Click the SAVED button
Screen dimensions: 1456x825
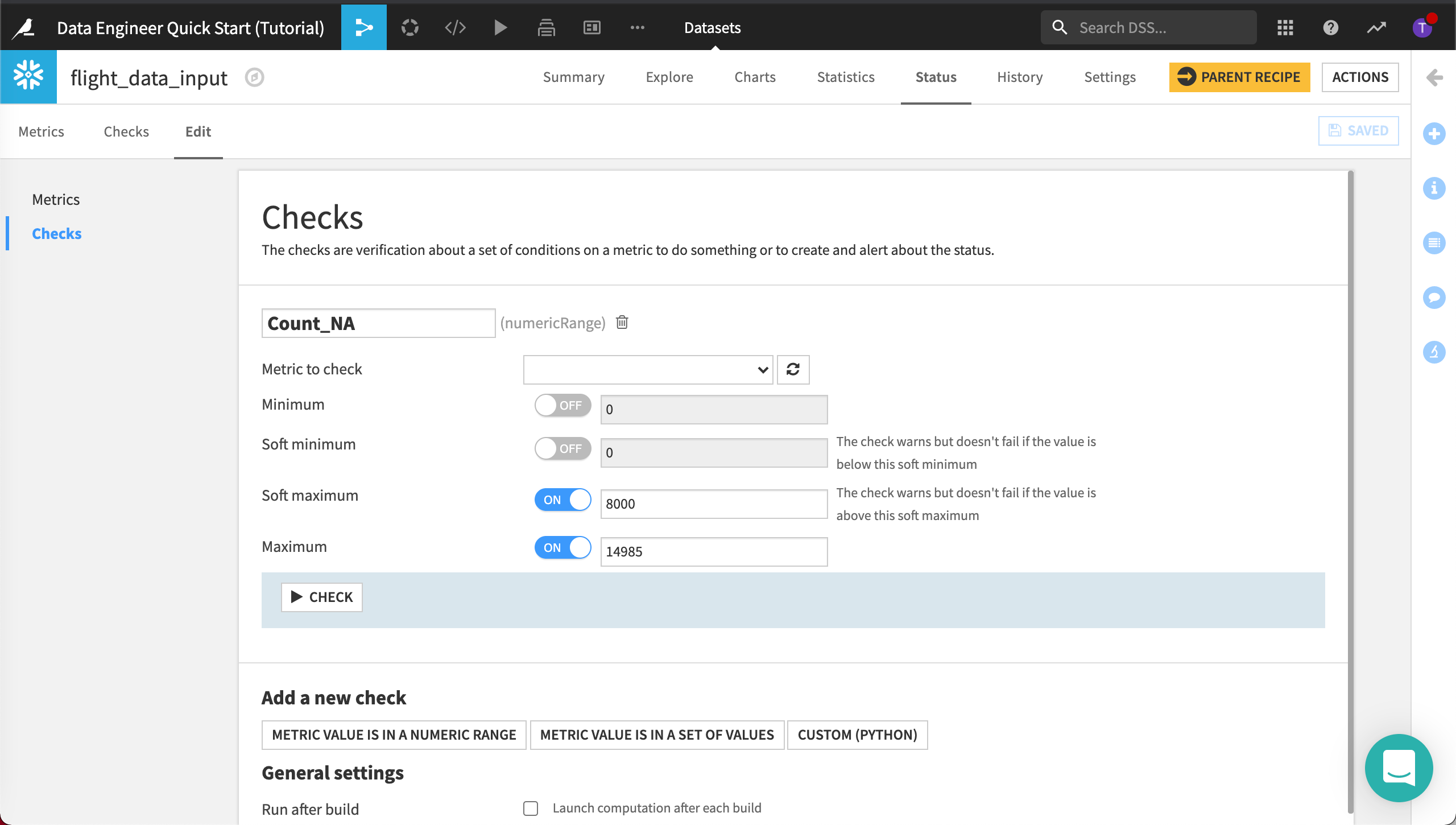click(x=1359, y=131)
